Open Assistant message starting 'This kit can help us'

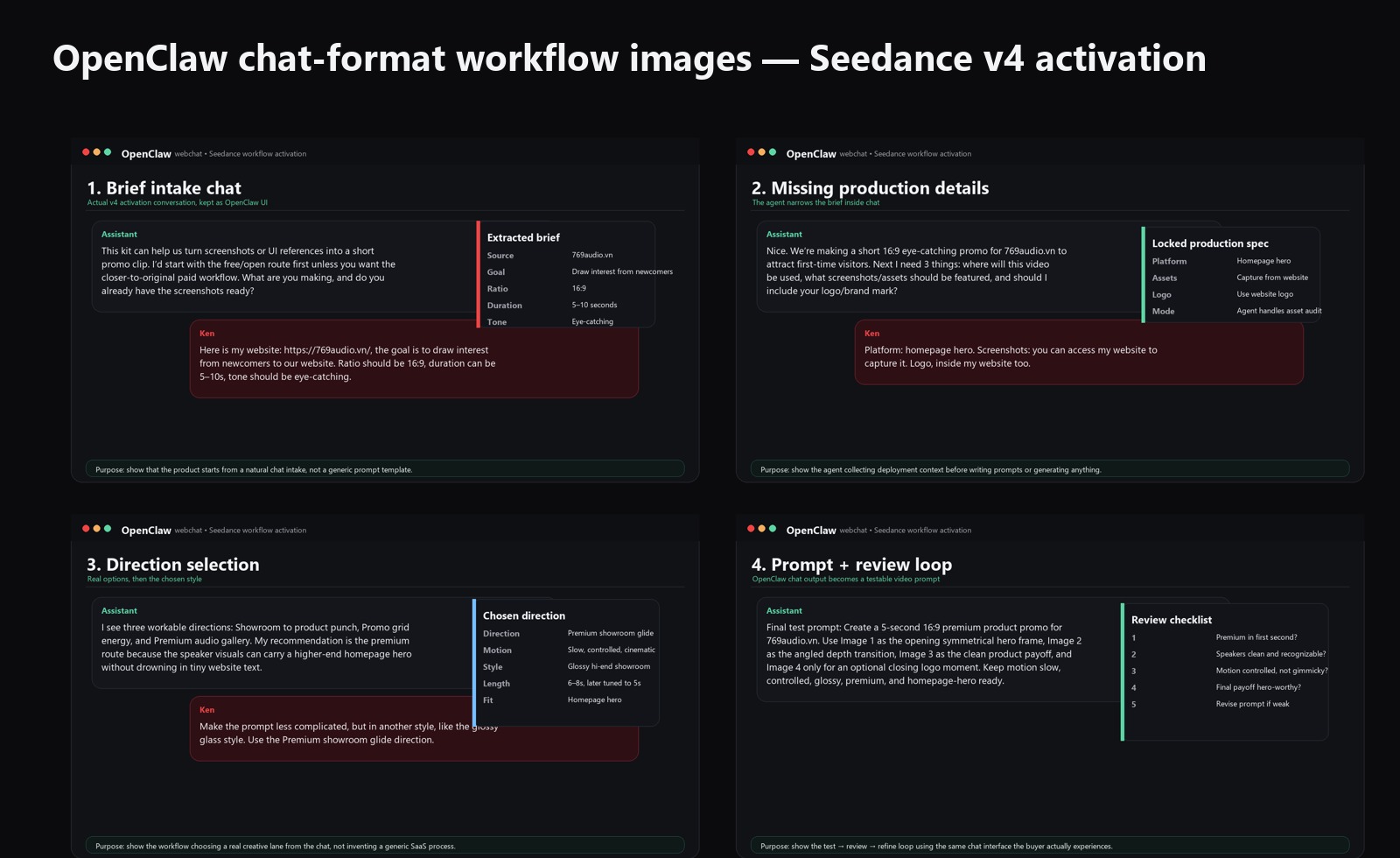tap(284, 266)
